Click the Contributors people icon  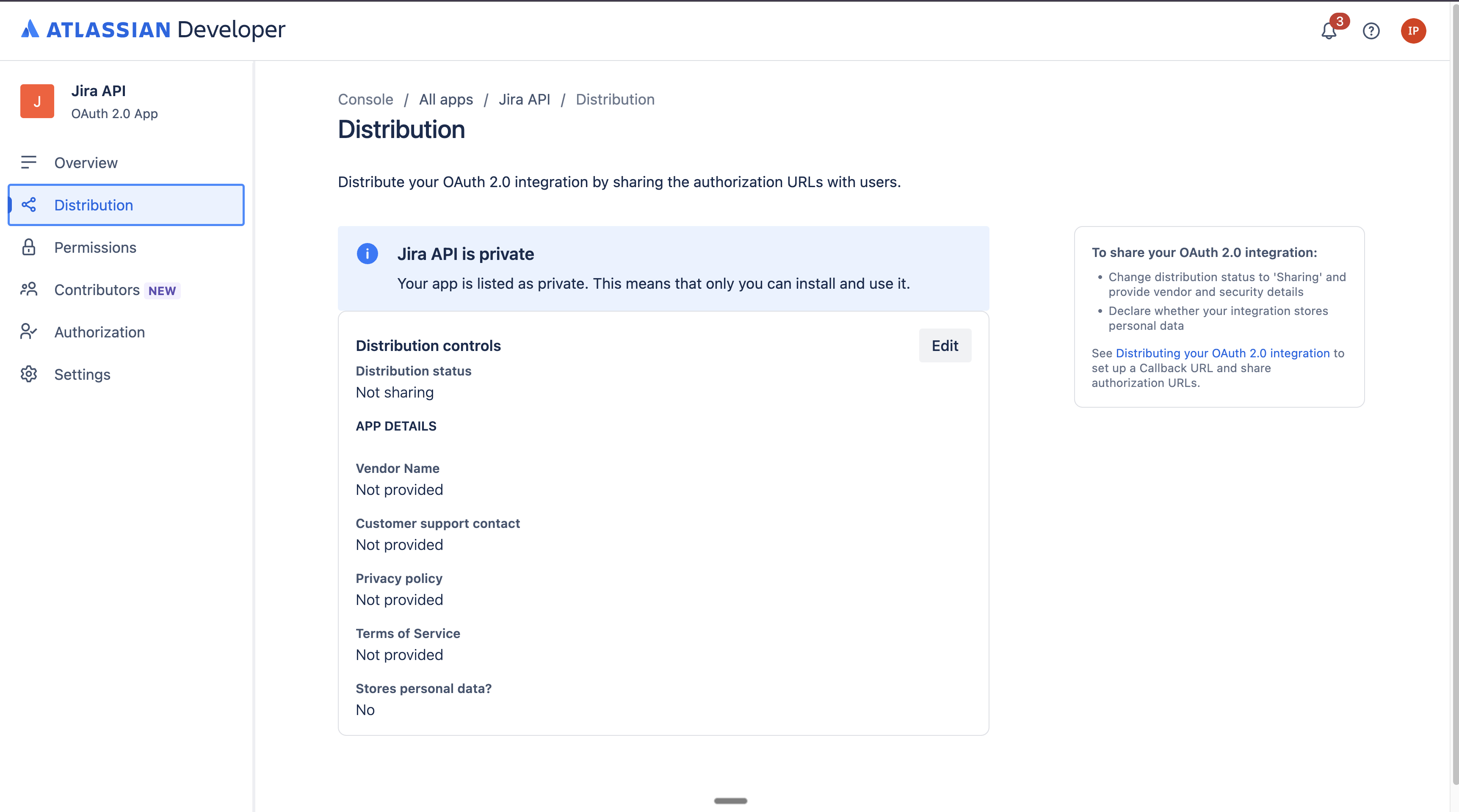(x=29, y=289)
